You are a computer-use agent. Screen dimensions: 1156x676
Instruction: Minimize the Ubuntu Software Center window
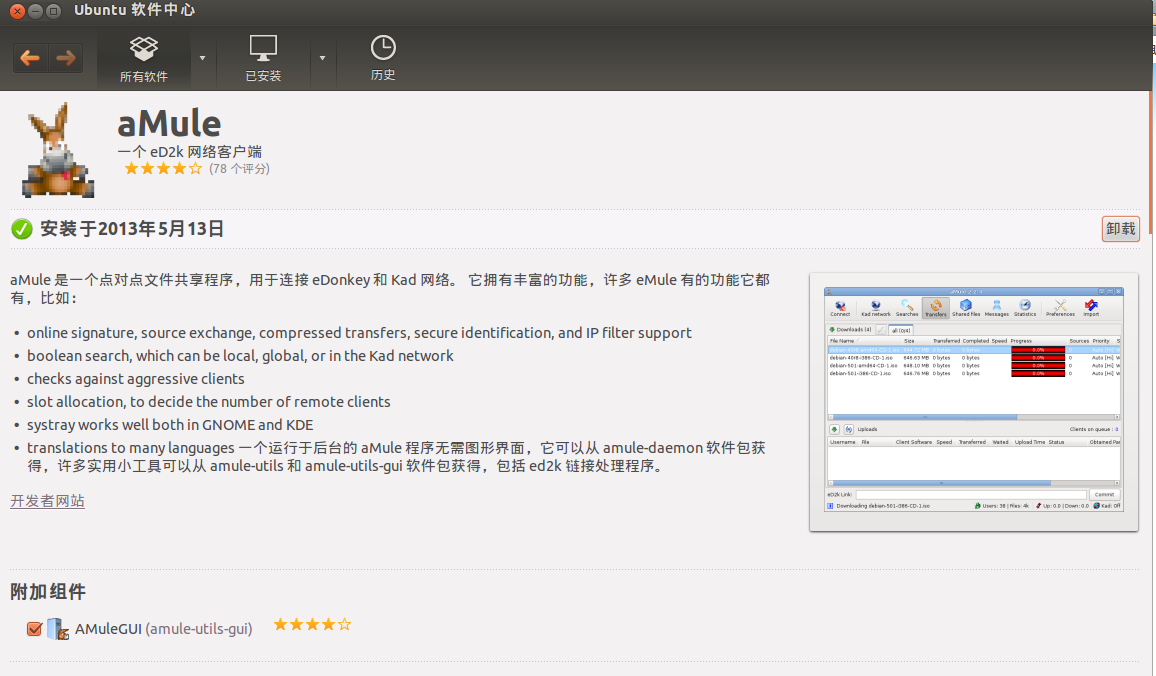[35, 11]
